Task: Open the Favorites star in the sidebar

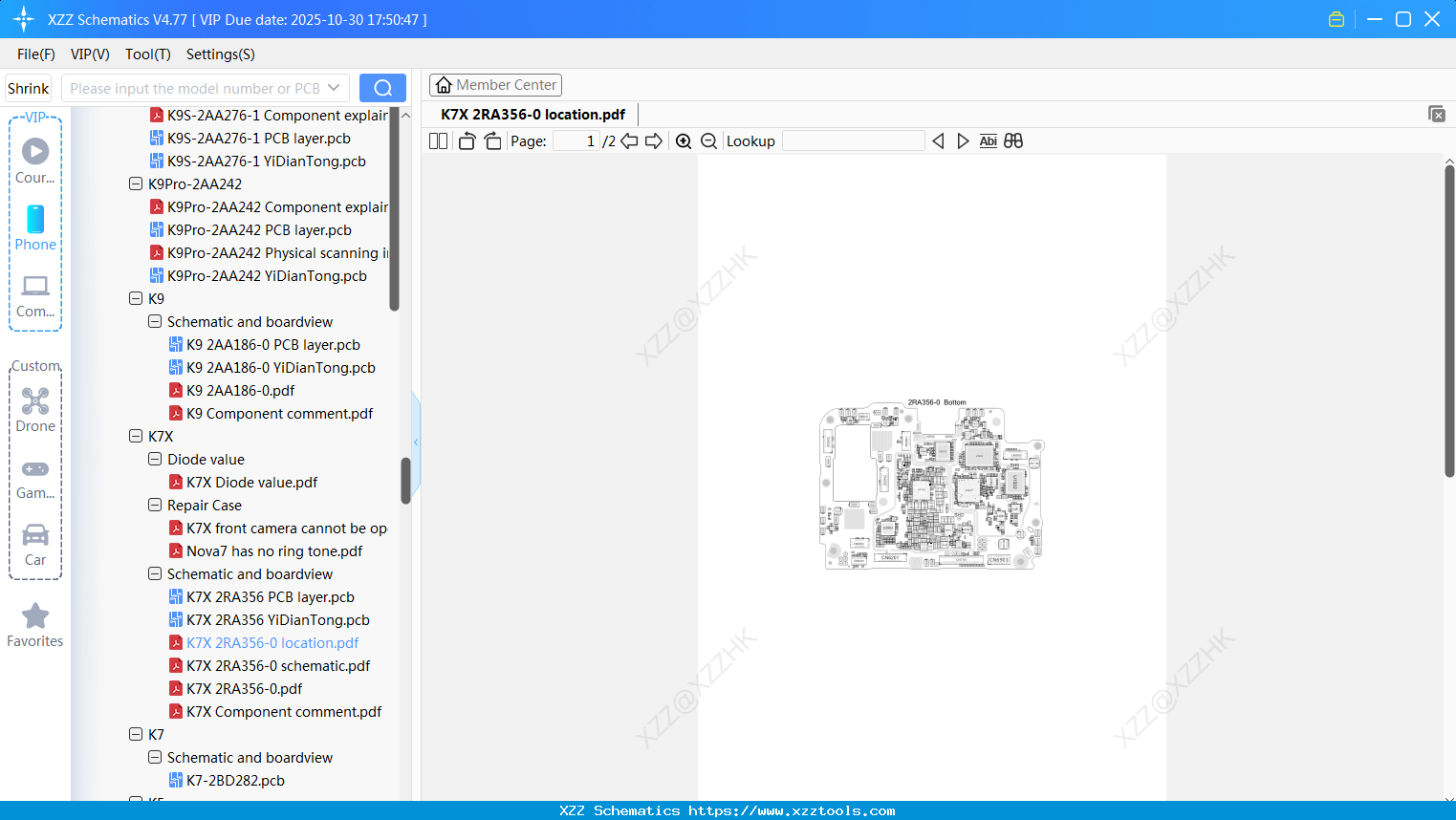Action: click(x=34, y=617)
